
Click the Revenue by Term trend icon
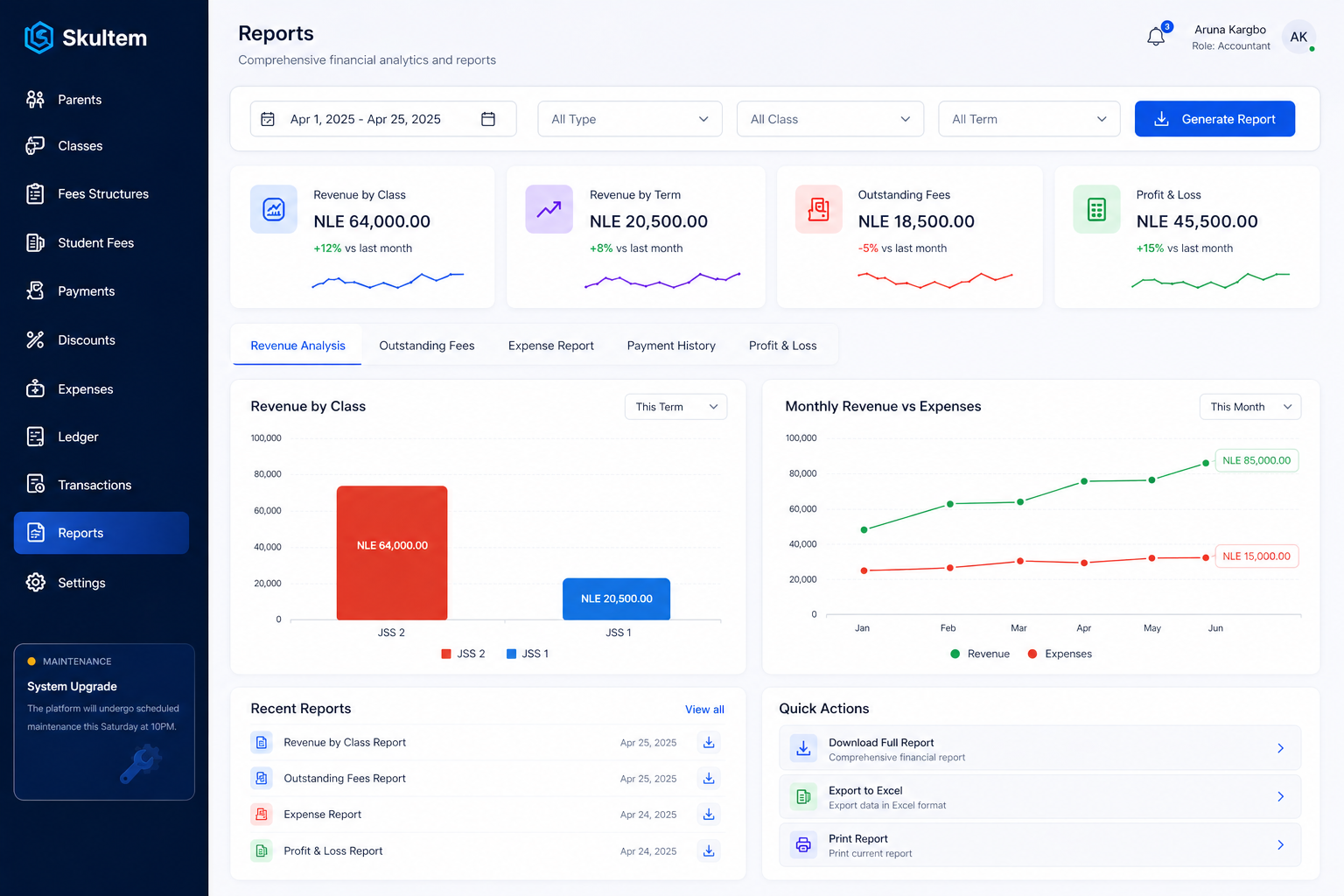pyautogui.click(x=549, y=209)
